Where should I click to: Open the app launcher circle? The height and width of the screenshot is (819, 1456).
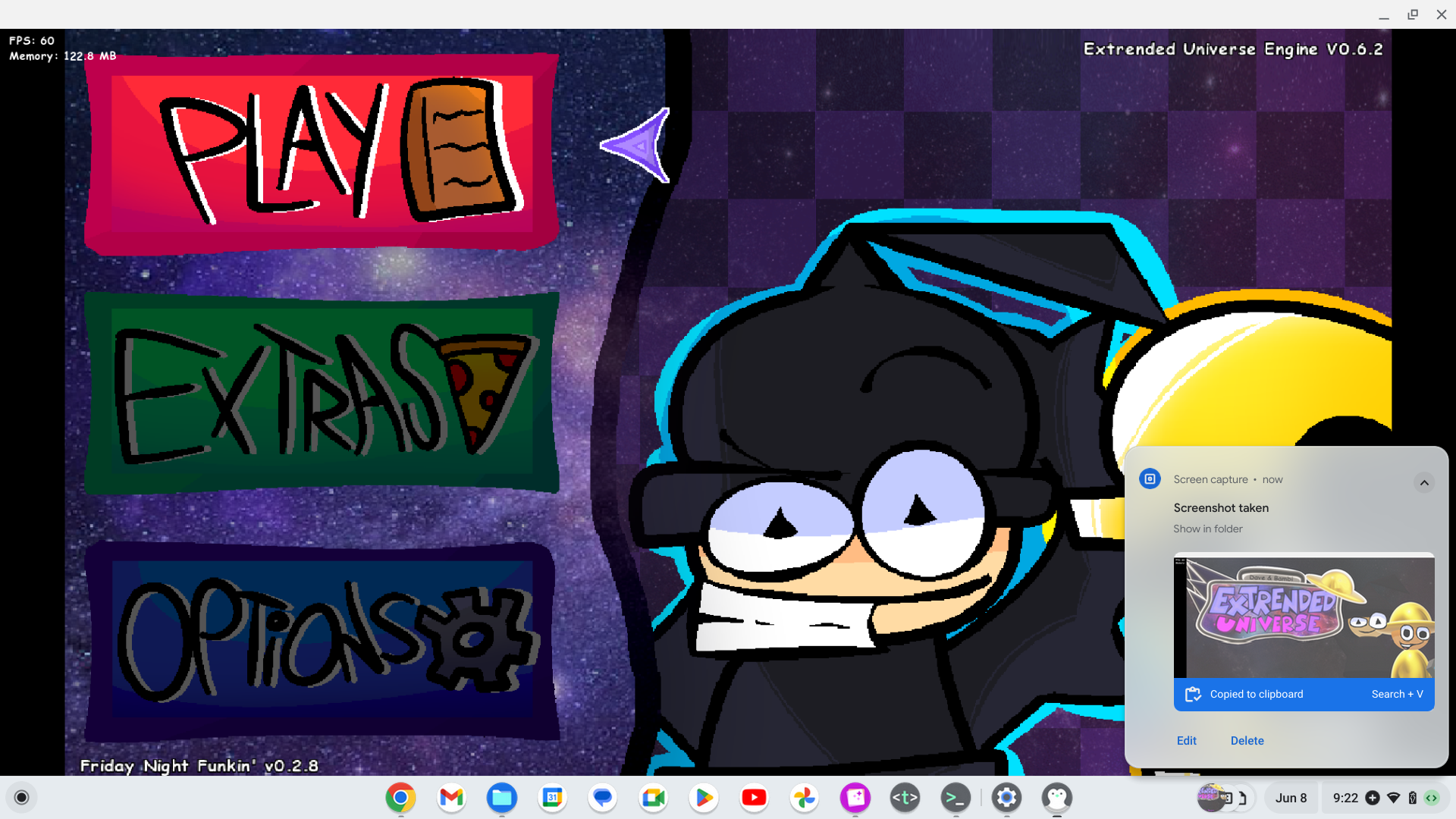point(22,797)
